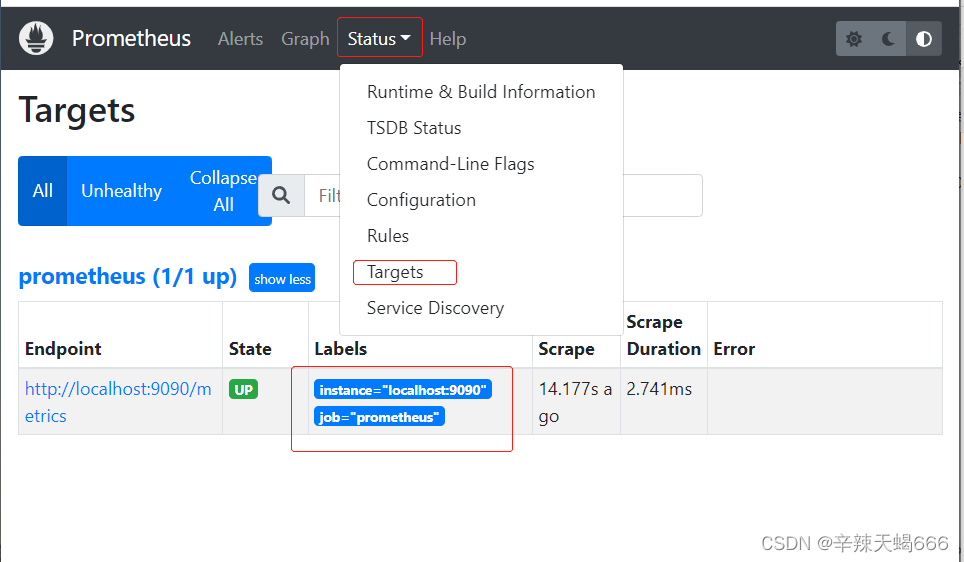Choose Command-Line Flags menu entry

click(x=451, y=164)
